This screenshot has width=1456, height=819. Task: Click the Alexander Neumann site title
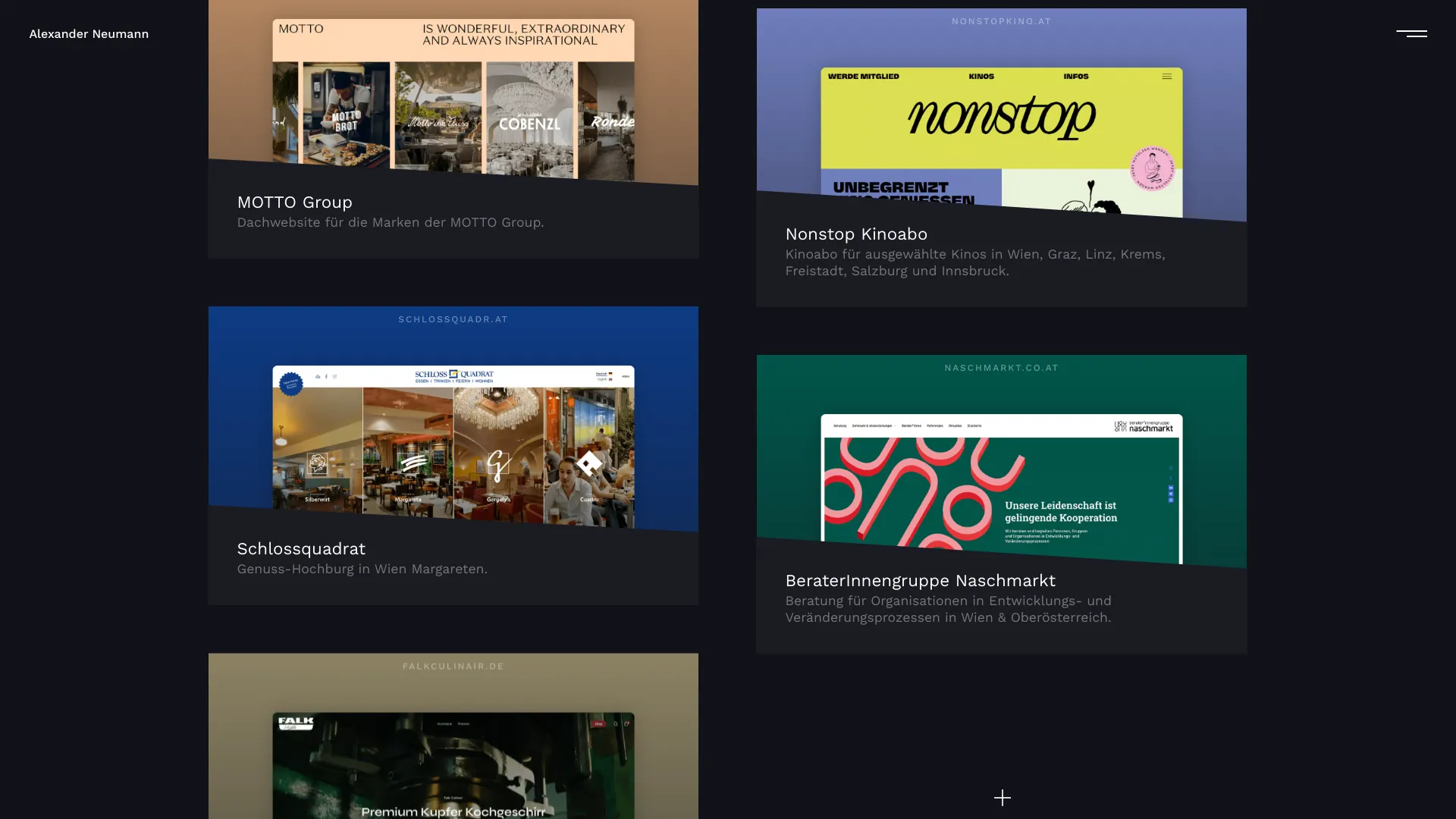point(89,34)
